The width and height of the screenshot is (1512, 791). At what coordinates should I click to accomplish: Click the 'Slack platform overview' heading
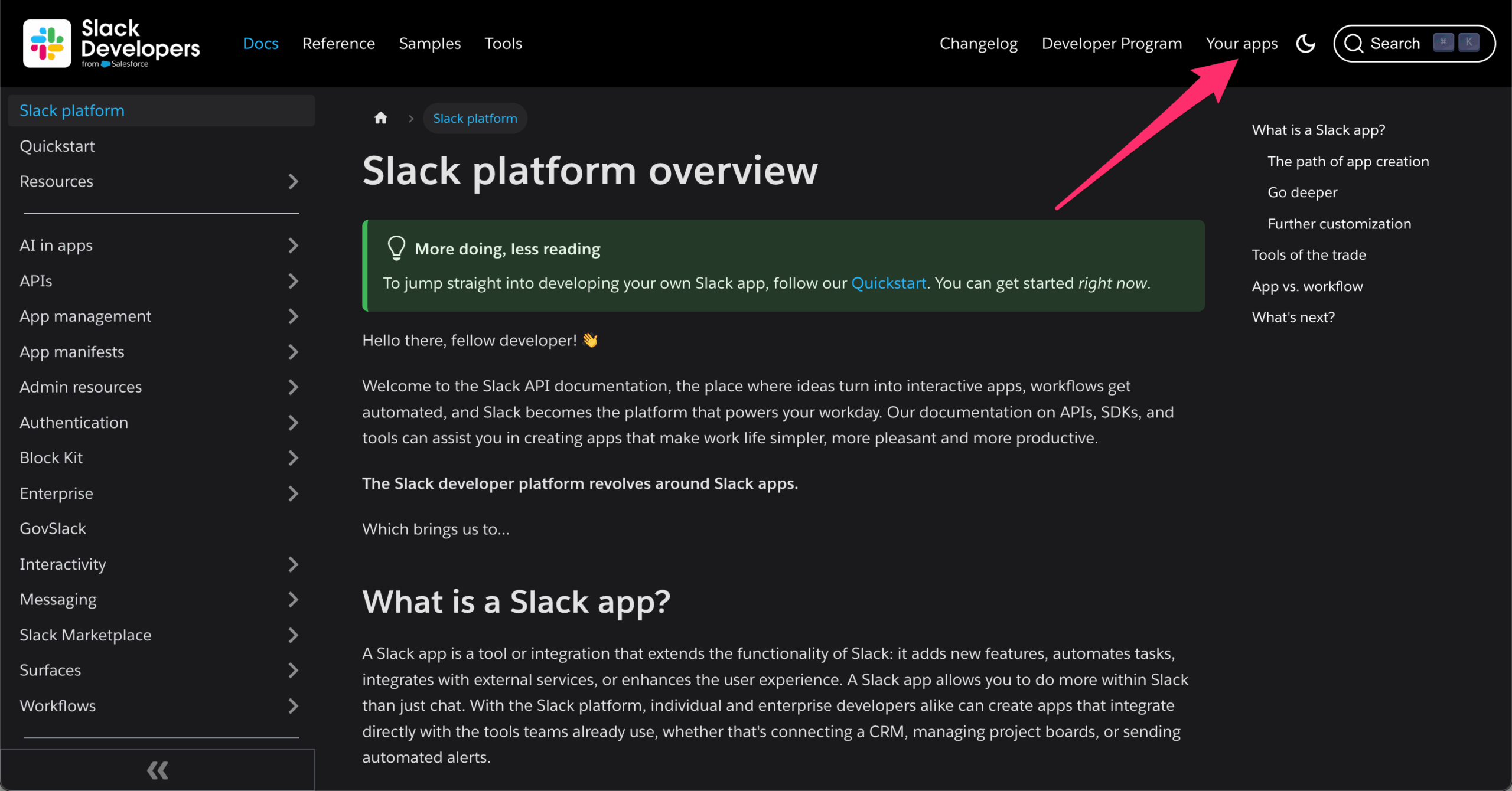(x=590, y=171)
